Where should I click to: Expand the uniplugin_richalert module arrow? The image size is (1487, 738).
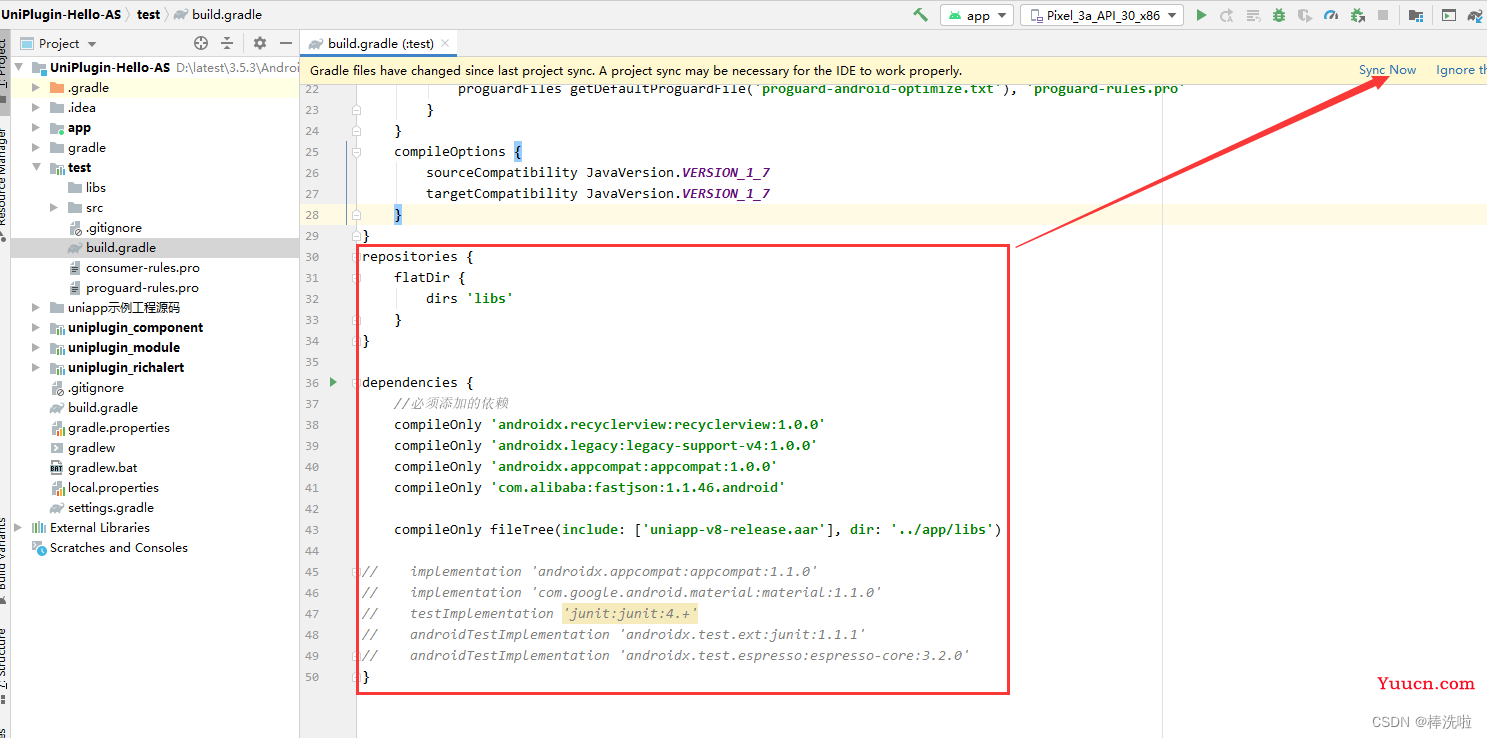click(37, 368)
